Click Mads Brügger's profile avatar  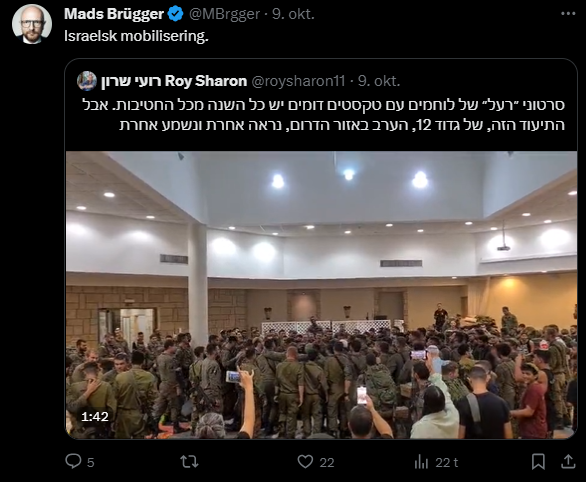tap(32, 24)
